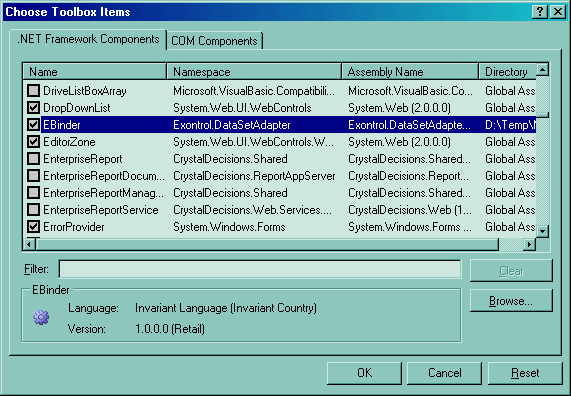Close the Choose Toolbox Items dialog

(x=558, y=12)
